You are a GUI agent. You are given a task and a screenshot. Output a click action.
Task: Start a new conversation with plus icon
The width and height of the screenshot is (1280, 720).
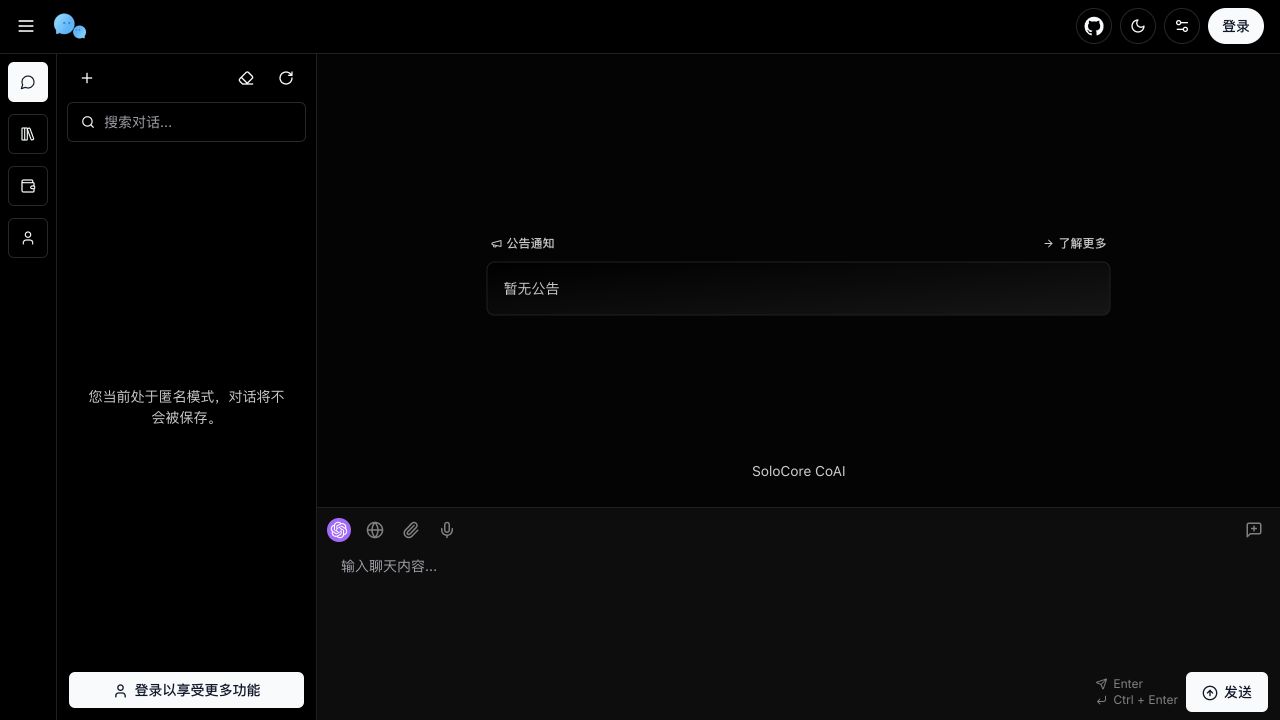tap(87, 78)
